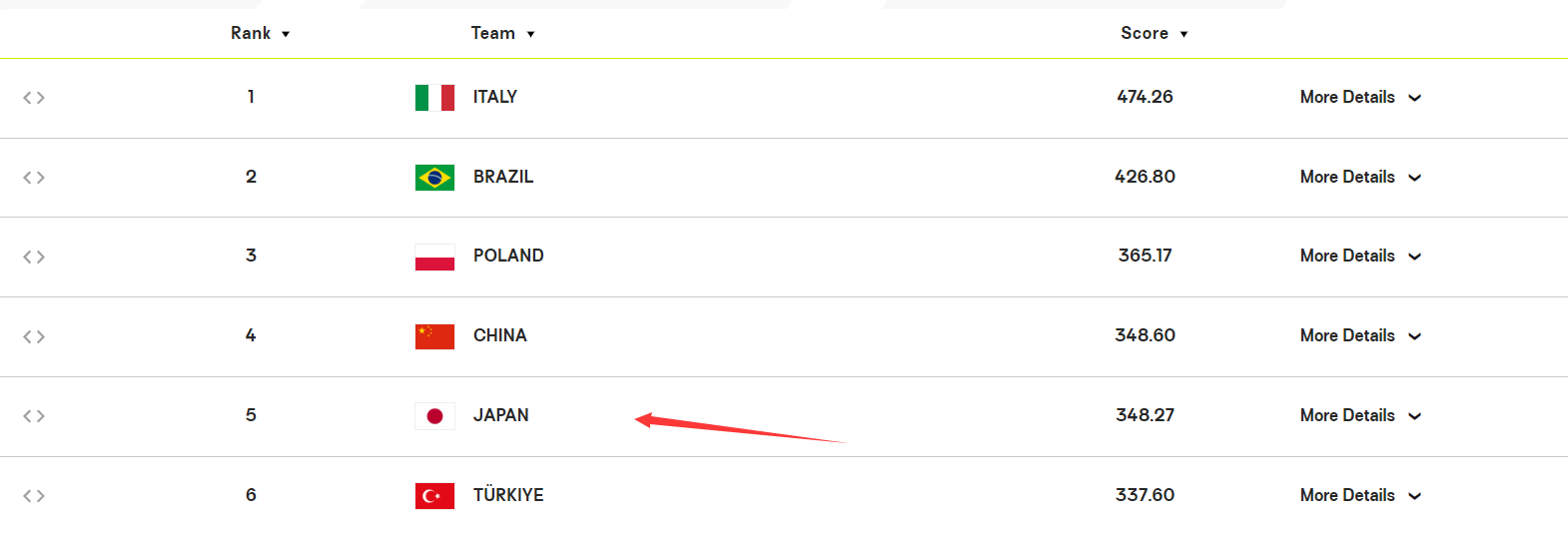Sort table by Team column
The image size is (1568, 535).
click(502, 33)
